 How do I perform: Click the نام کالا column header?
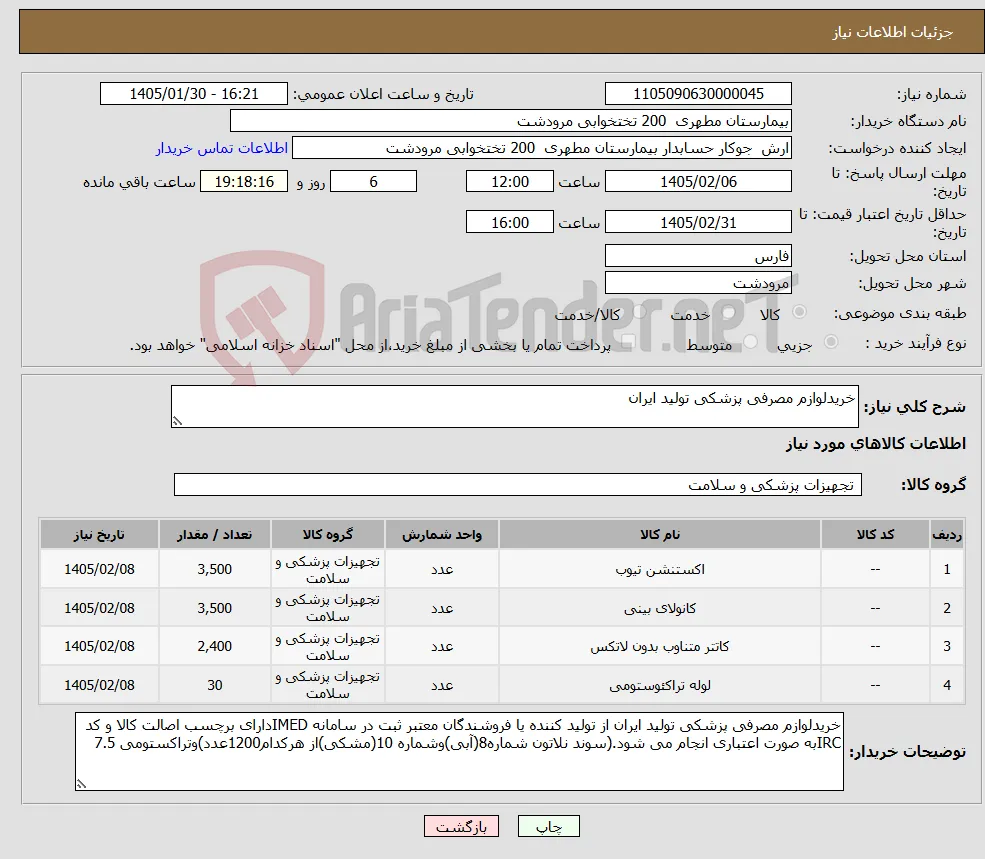[660, 534]
